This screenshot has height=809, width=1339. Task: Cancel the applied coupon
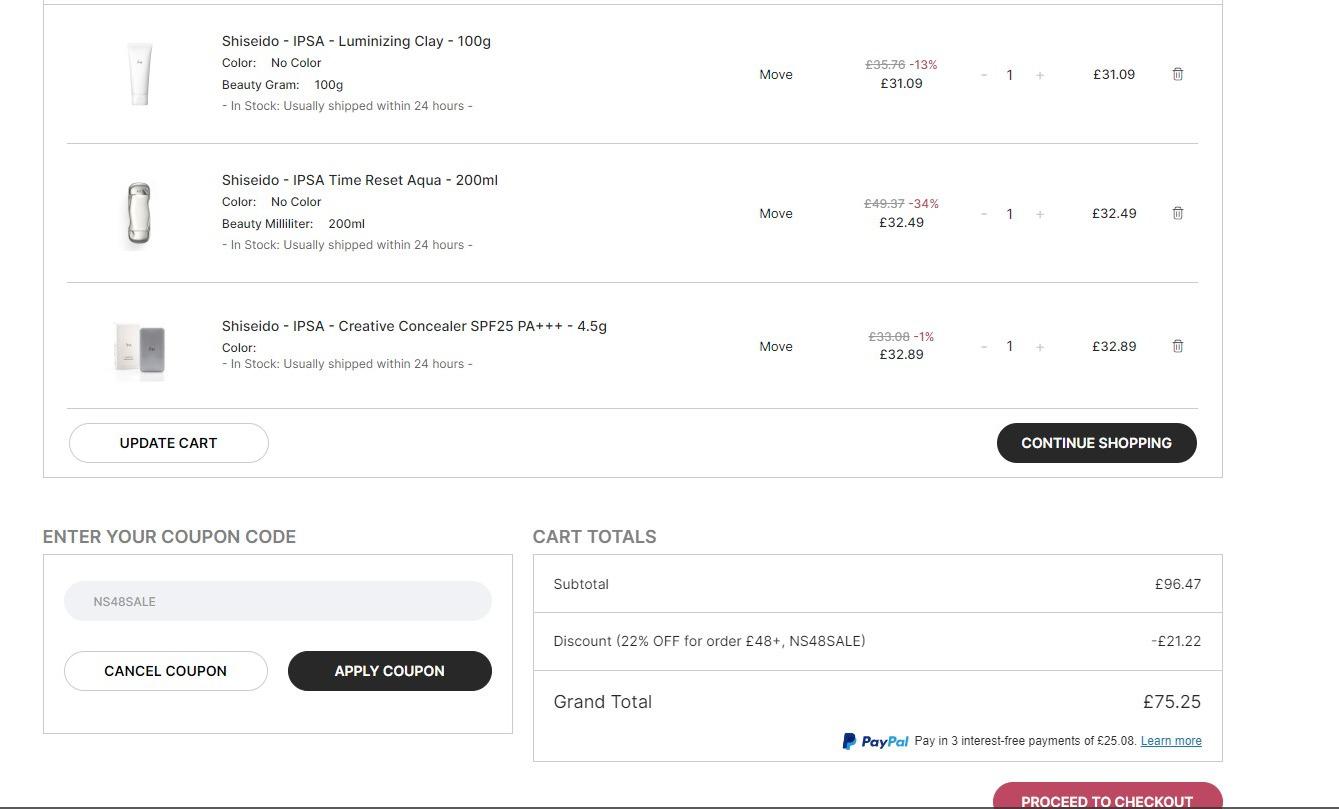pos(166,671)
